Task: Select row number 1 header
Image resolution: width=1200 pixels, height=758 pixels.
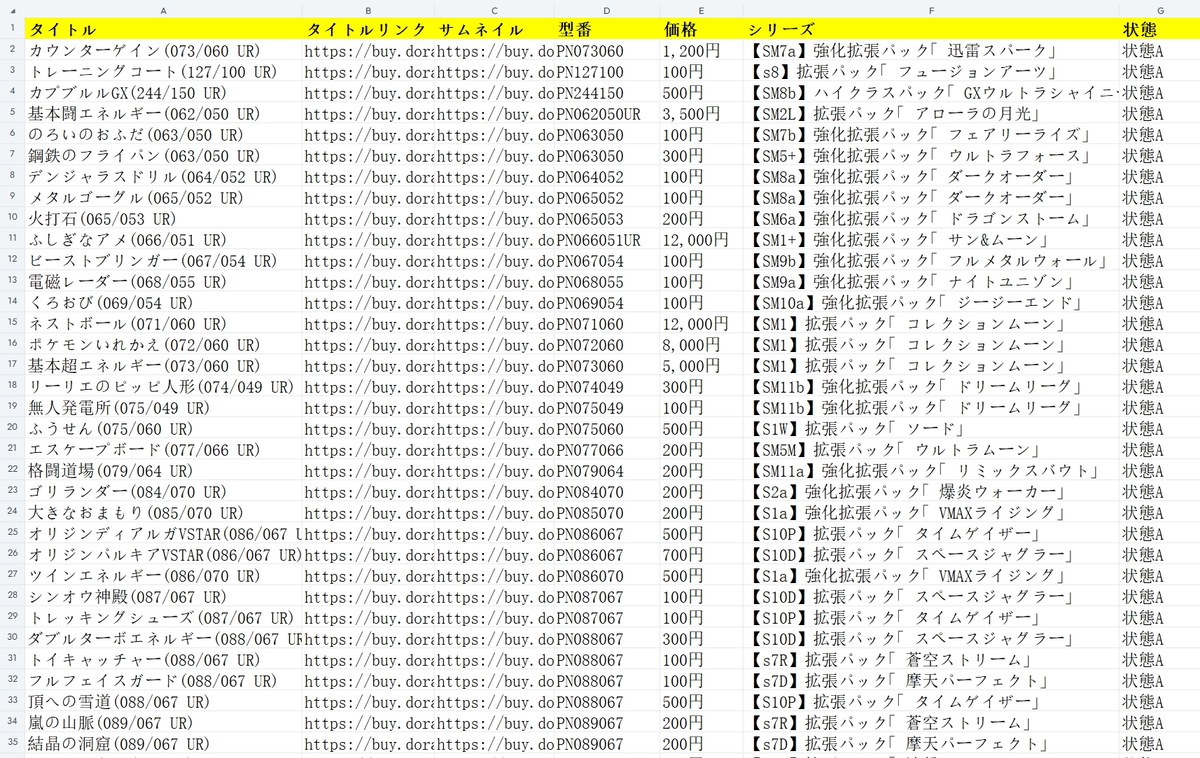Action: click(x=12, y=28)
